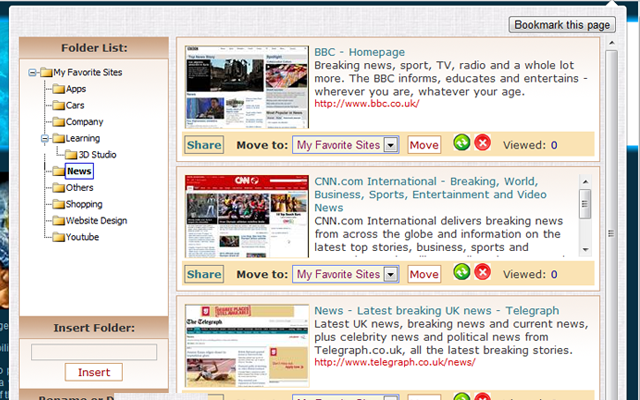The height and width of the screenshot is (400, 640).
Task: Open Move to dropdown for CNN bookmark
Action: coord(391,274)
